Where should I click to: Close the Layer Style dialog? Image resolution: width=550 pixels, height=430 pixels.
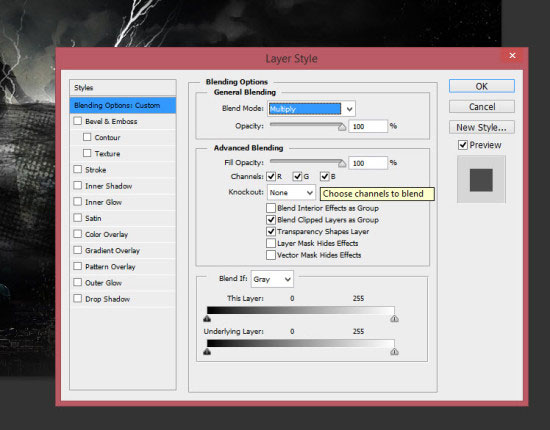coord(512,55)
